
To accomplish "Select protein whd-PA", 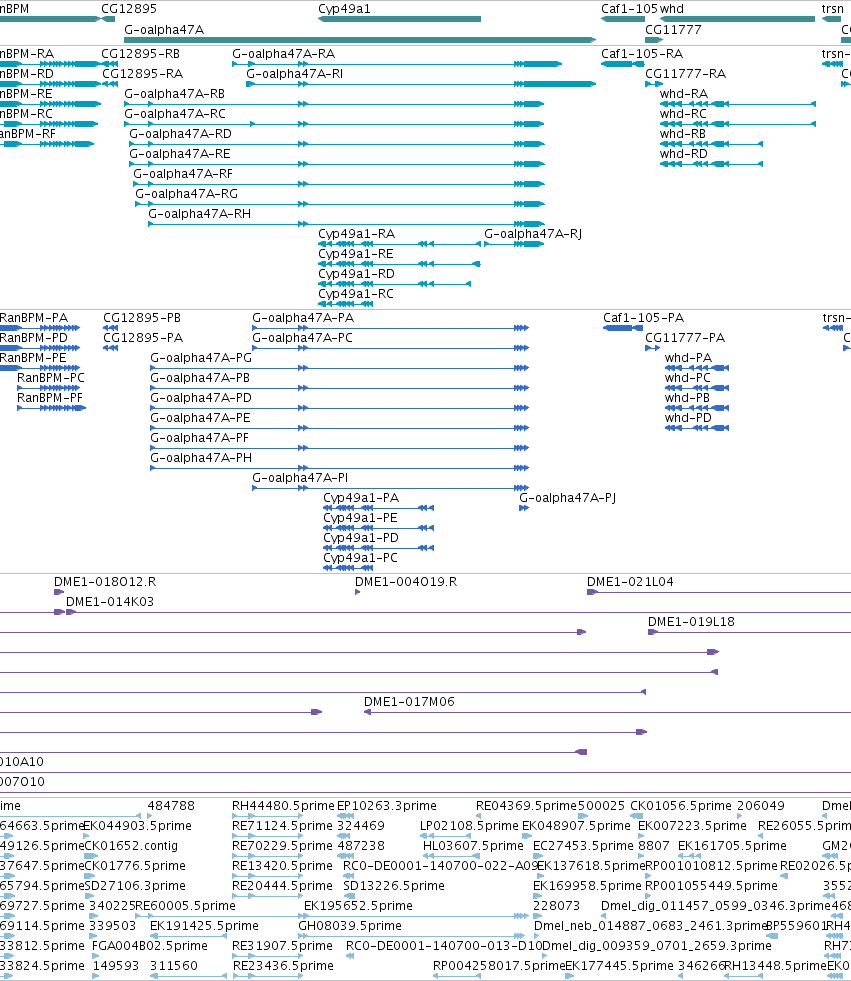I will [x=688, y=358].
